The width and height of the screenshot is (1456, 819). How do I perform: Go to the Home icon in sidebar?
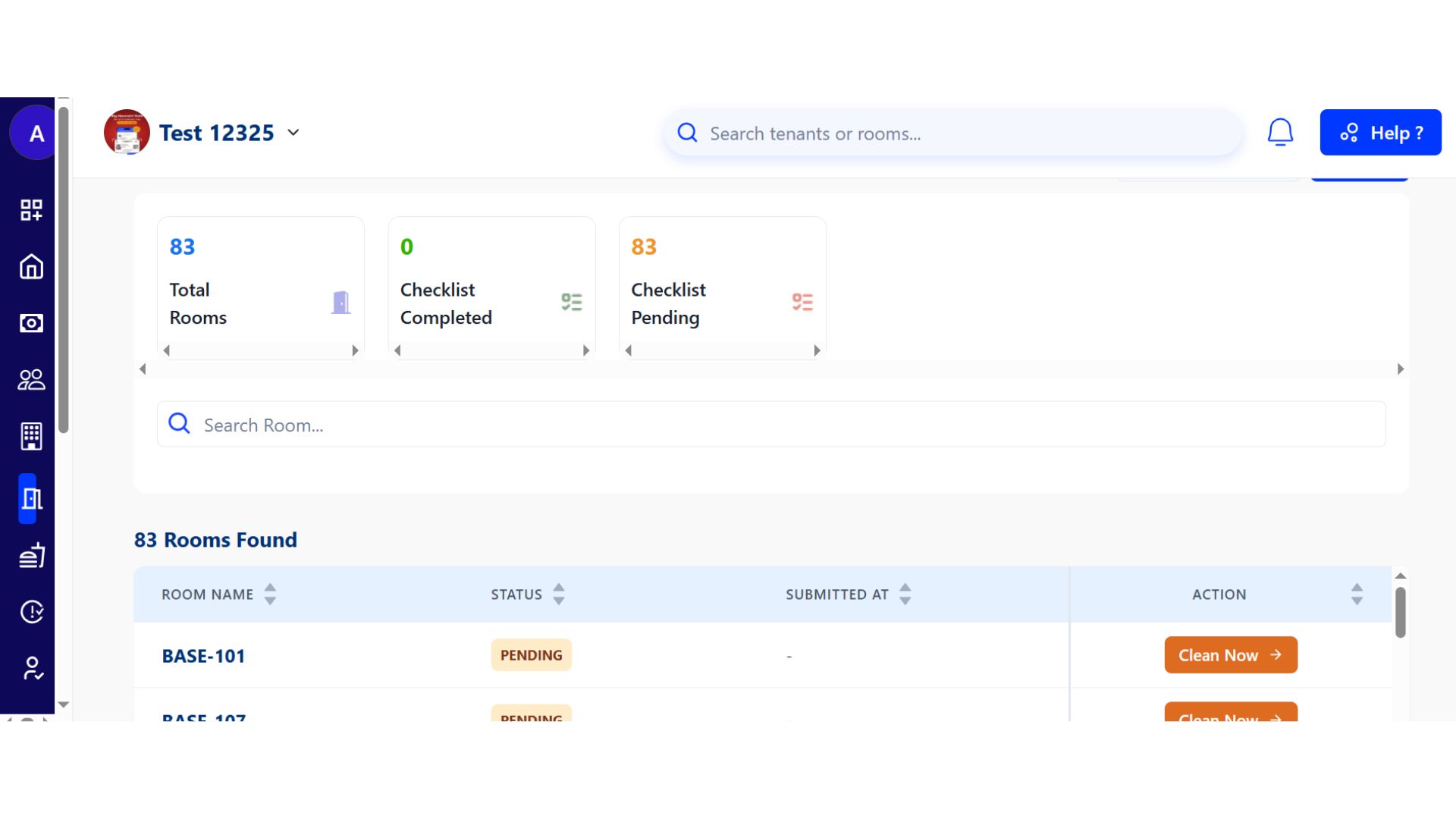pyautogui.click(x=31, y=267)
